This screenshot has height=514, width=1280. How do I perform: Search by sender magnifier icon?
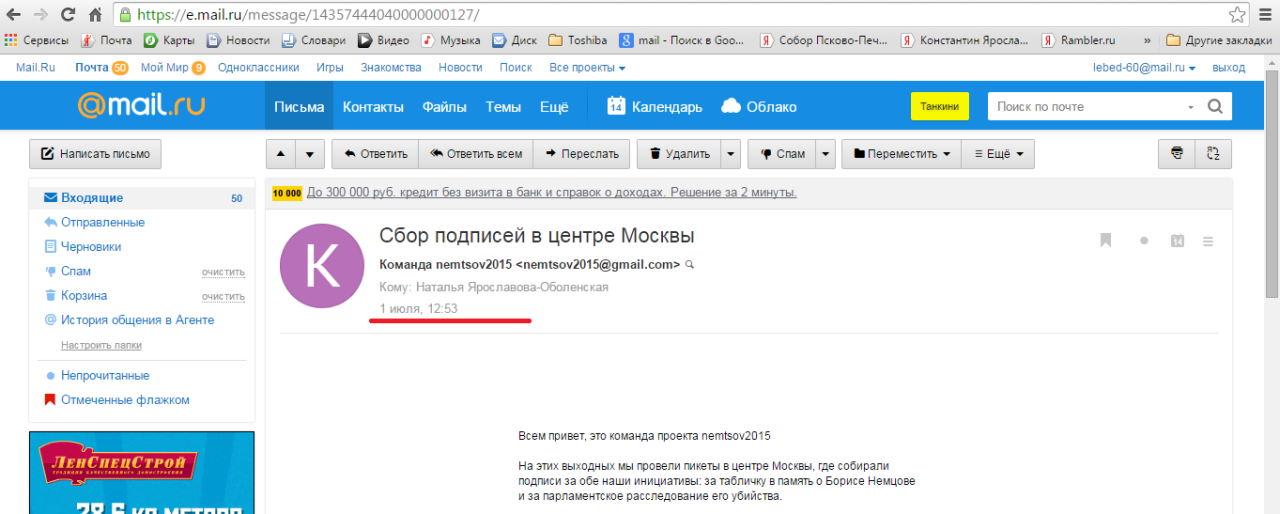click(x=689, y=265)
